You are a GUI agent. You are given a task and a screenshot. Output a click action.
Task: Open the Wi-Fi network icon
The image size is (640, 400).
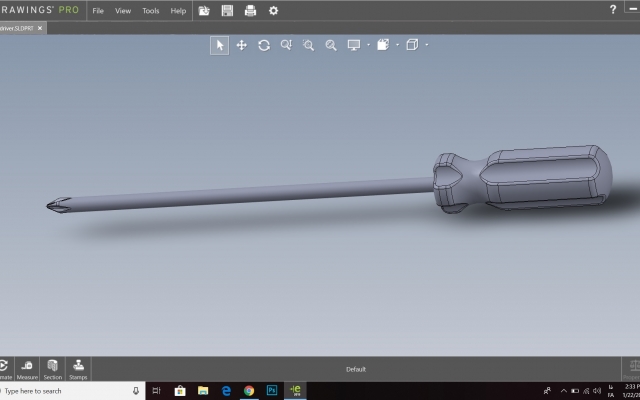click(x=586, y=391)
